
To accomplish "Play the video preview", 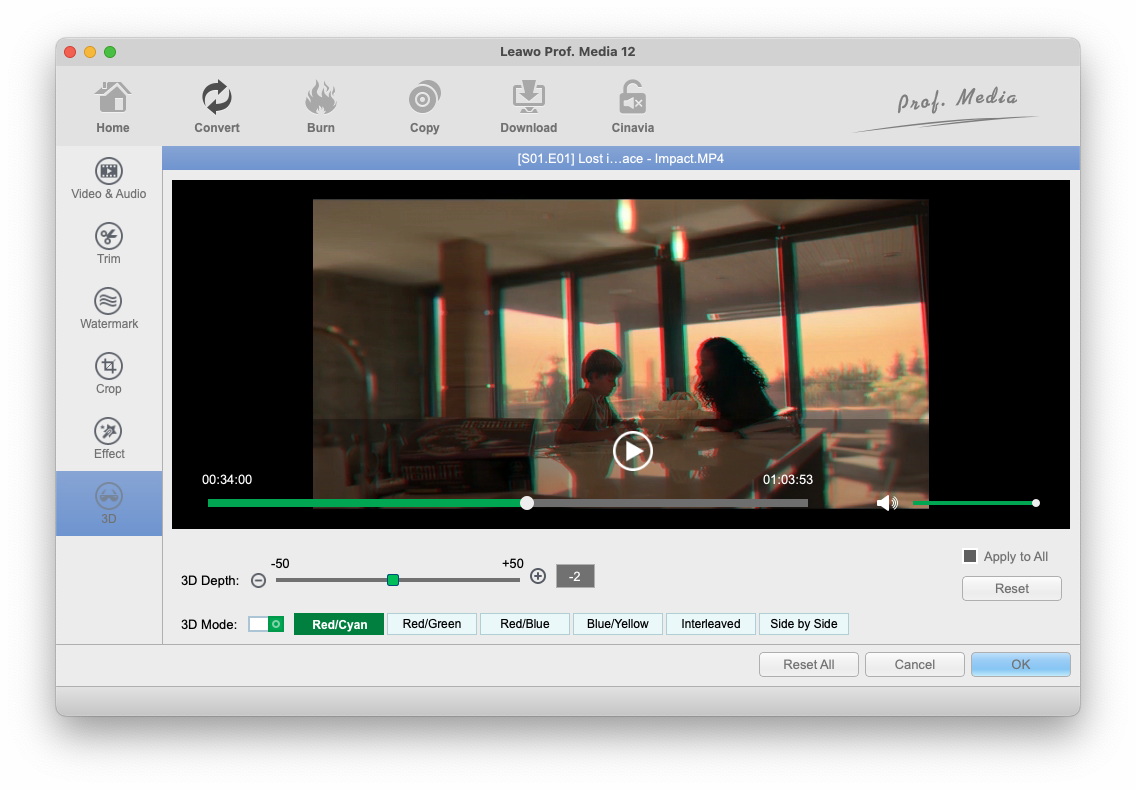I will tap(632, 451).
